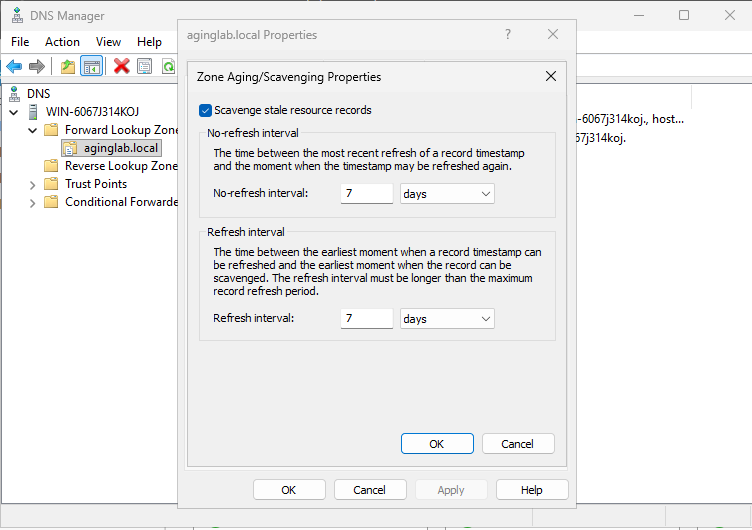
Task: Select the WIN-6067J314KOJ server node
Action: (92, 112)
